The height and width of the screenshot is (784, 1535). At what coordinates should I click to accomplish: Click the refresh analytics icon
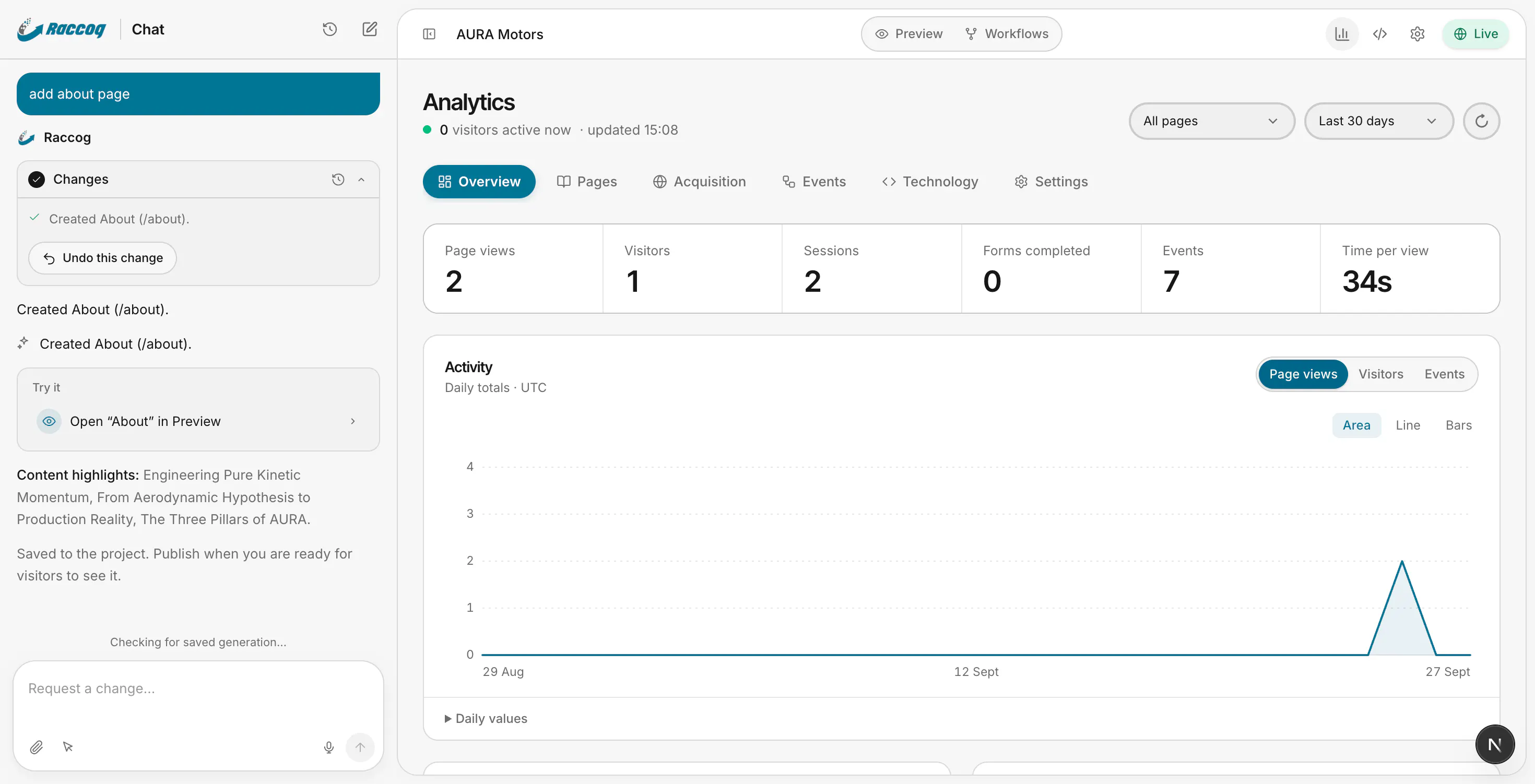1481,121
